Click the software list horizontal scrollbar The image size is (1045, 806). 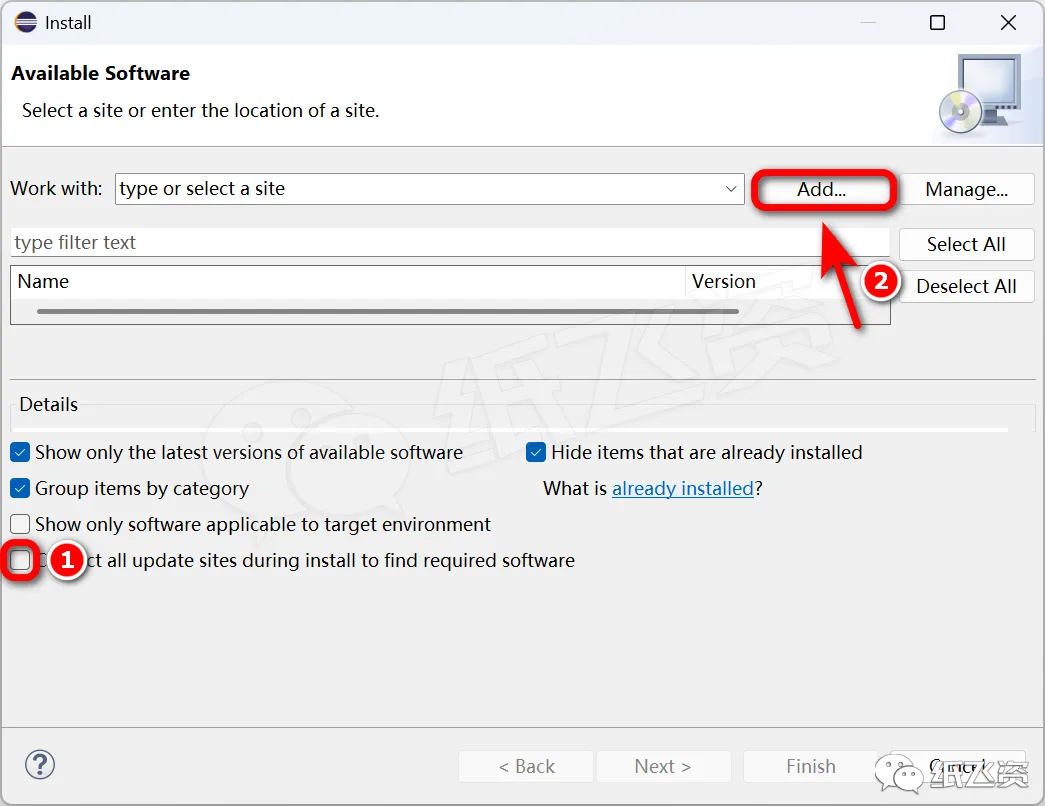click(x=388, y=312)
